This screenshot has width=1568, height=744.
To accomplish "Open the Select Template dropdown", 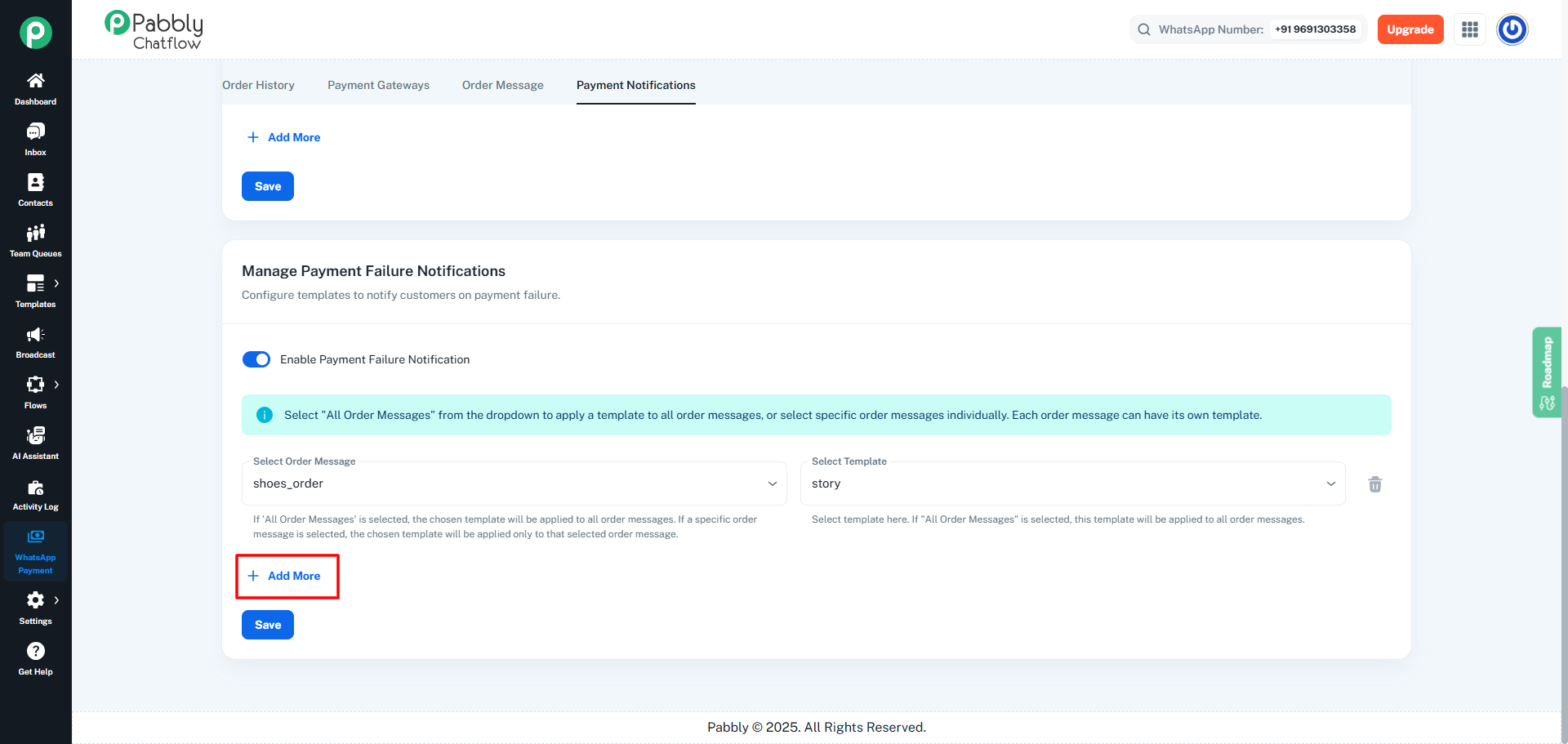I will [x=1073, y=483].
